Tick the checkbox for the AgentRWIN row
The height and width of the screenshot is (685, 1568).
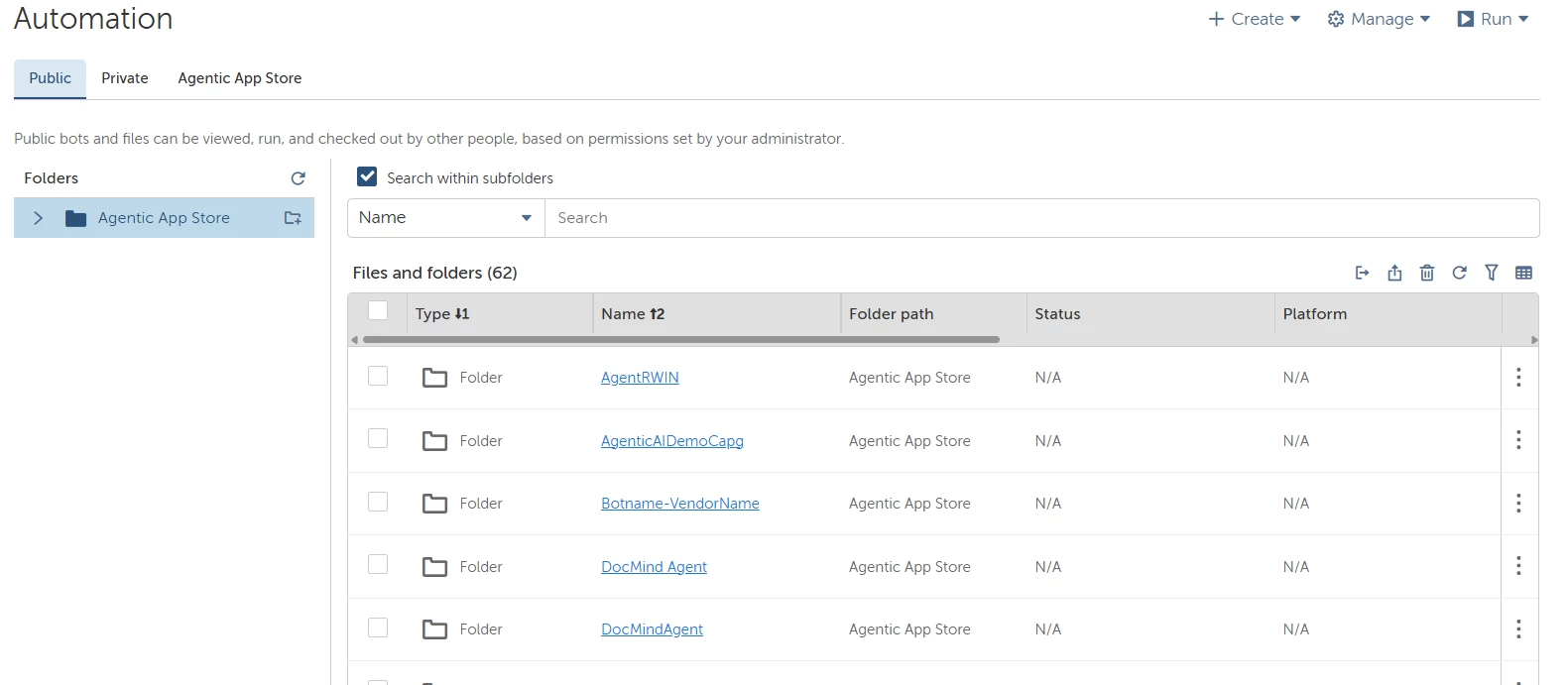tap(378, 376)
